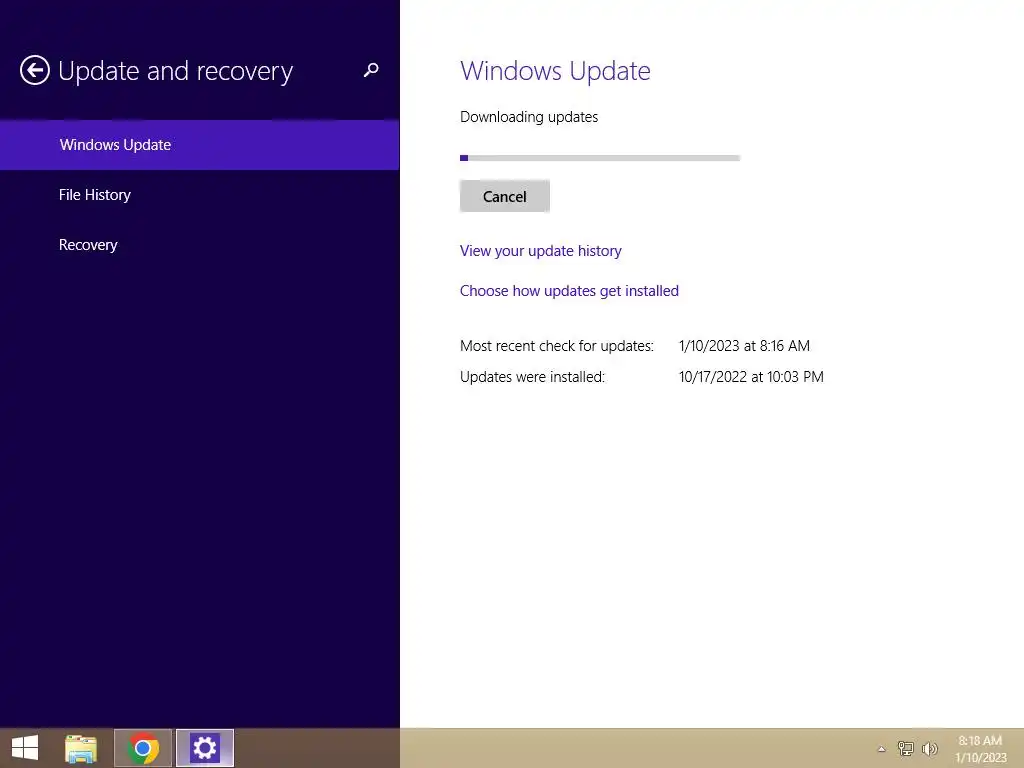Click 'Most recent check for updates:' label
This screenshot has height=768, width=1024.
coord(556,345)
